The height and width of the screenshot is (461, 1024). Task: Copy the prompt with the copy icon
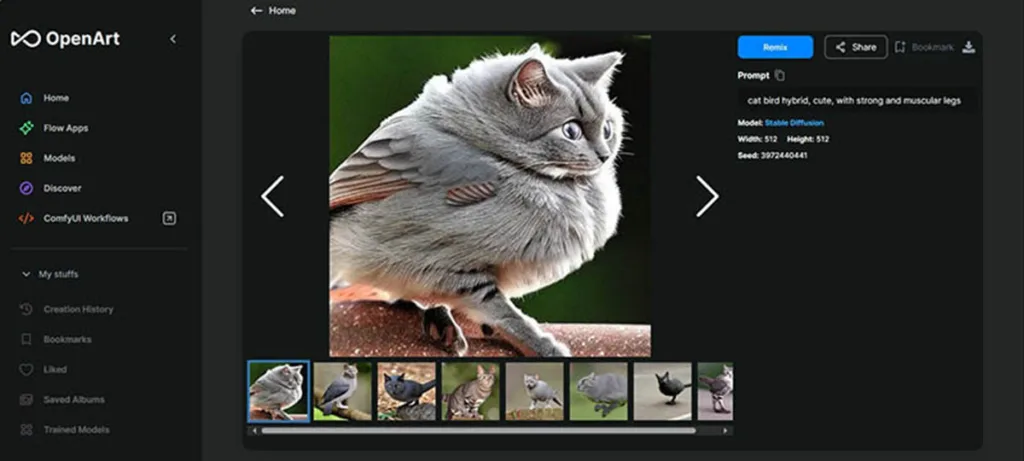click(780, 75)
